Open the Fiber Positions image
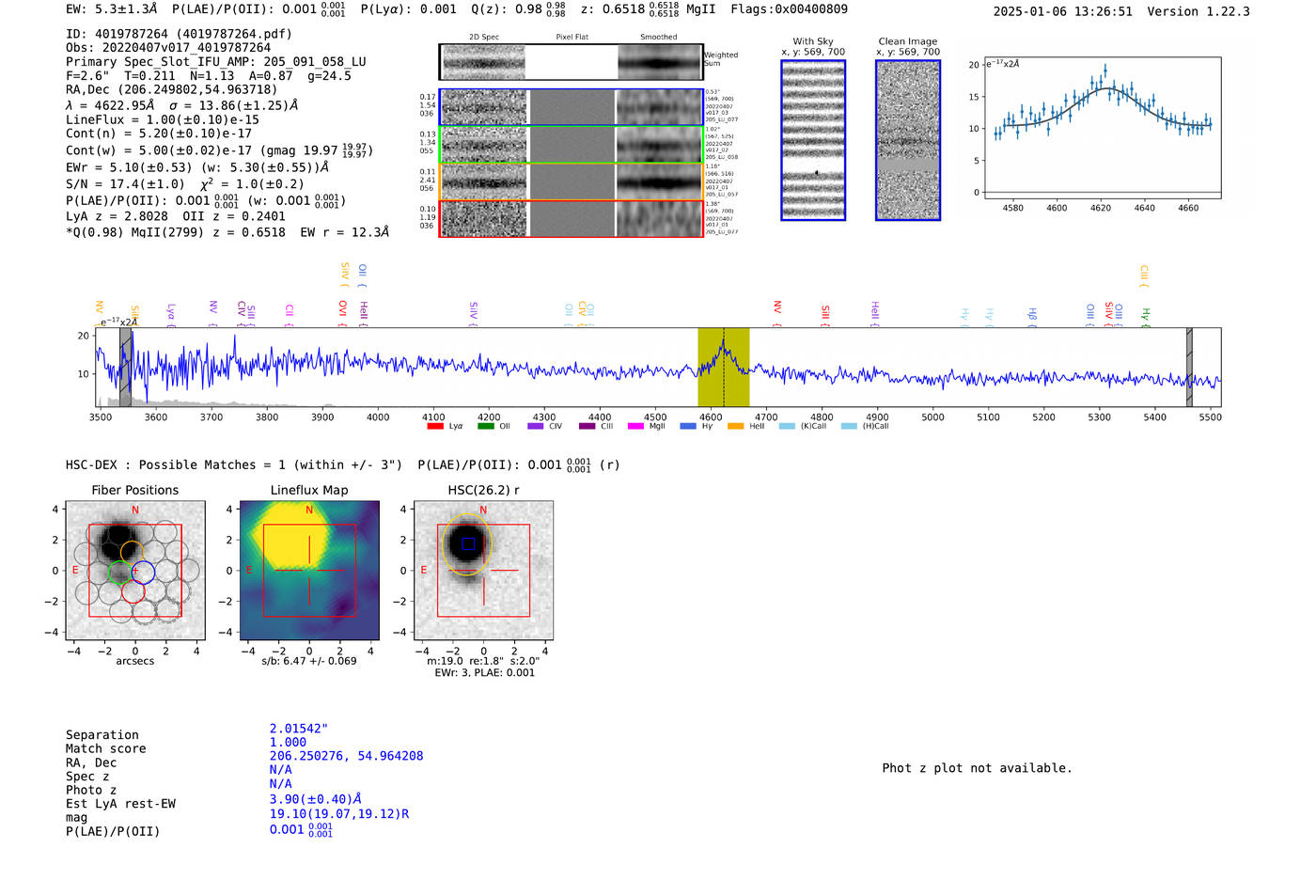 click(135, 571)
